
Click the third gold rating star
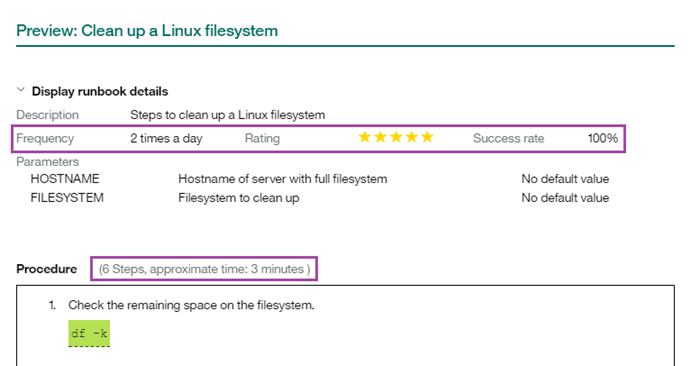coord(396,137)
